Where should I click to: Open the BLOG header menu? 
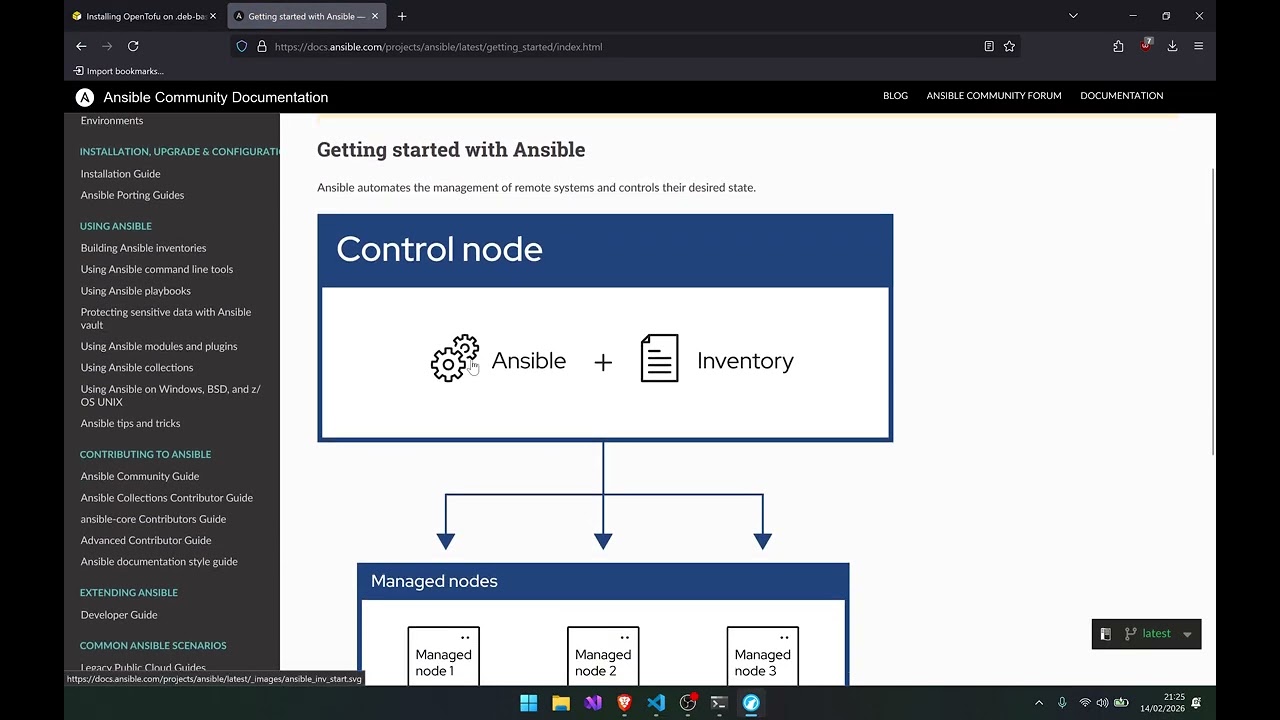click(895, 96)
